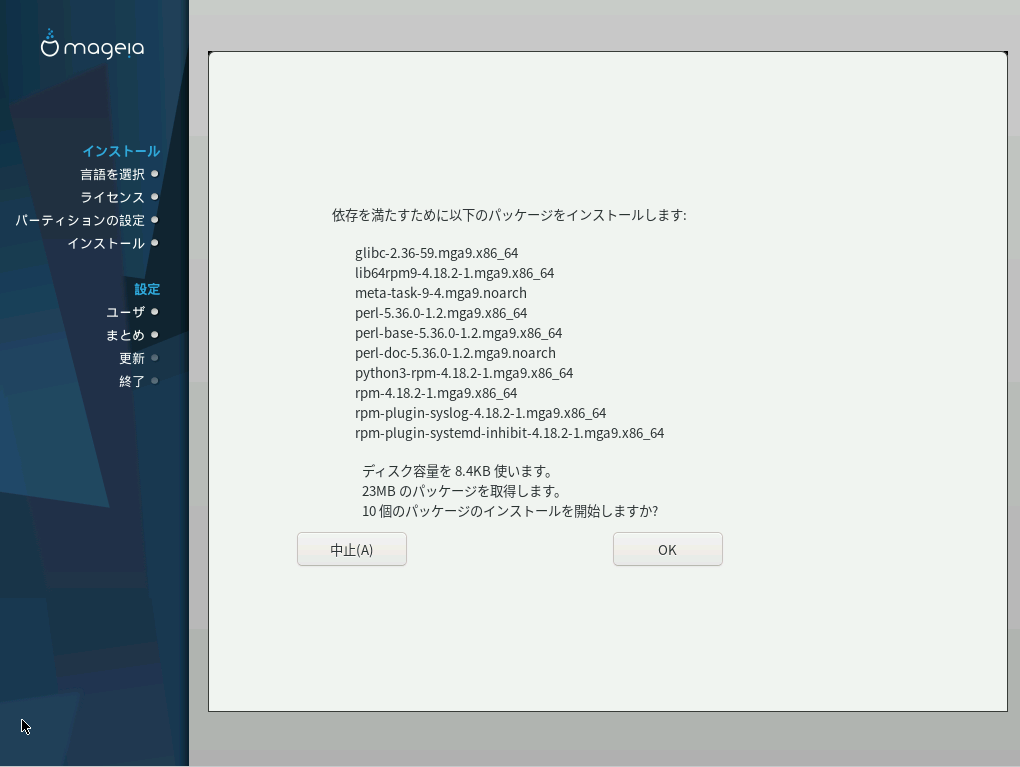The width and height of the screenshot is (1020, 767).
Task: Select python3-rpm-4.18.2-1 package line
Action: (x=464, y=373)
